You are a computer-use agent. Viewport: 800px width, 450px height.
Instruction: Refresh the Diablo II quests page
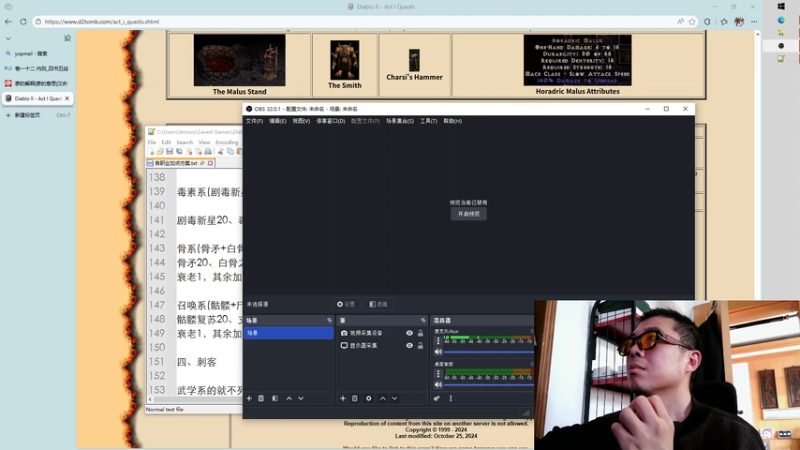pyautogui.click(x=23, y=21)
